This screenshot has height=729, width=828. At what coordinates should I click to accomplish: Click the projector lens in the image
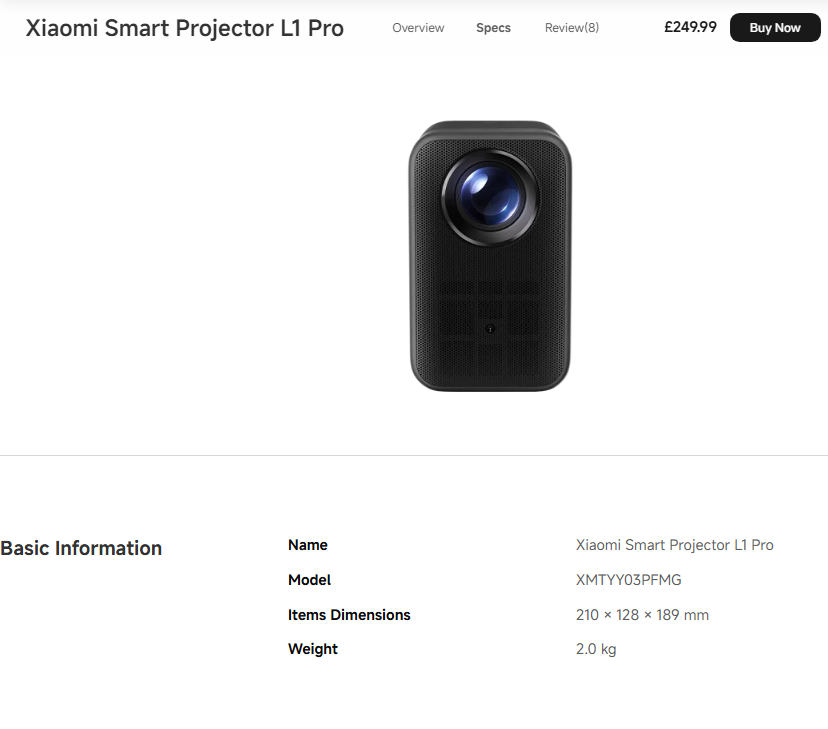(x=490, y=198)
